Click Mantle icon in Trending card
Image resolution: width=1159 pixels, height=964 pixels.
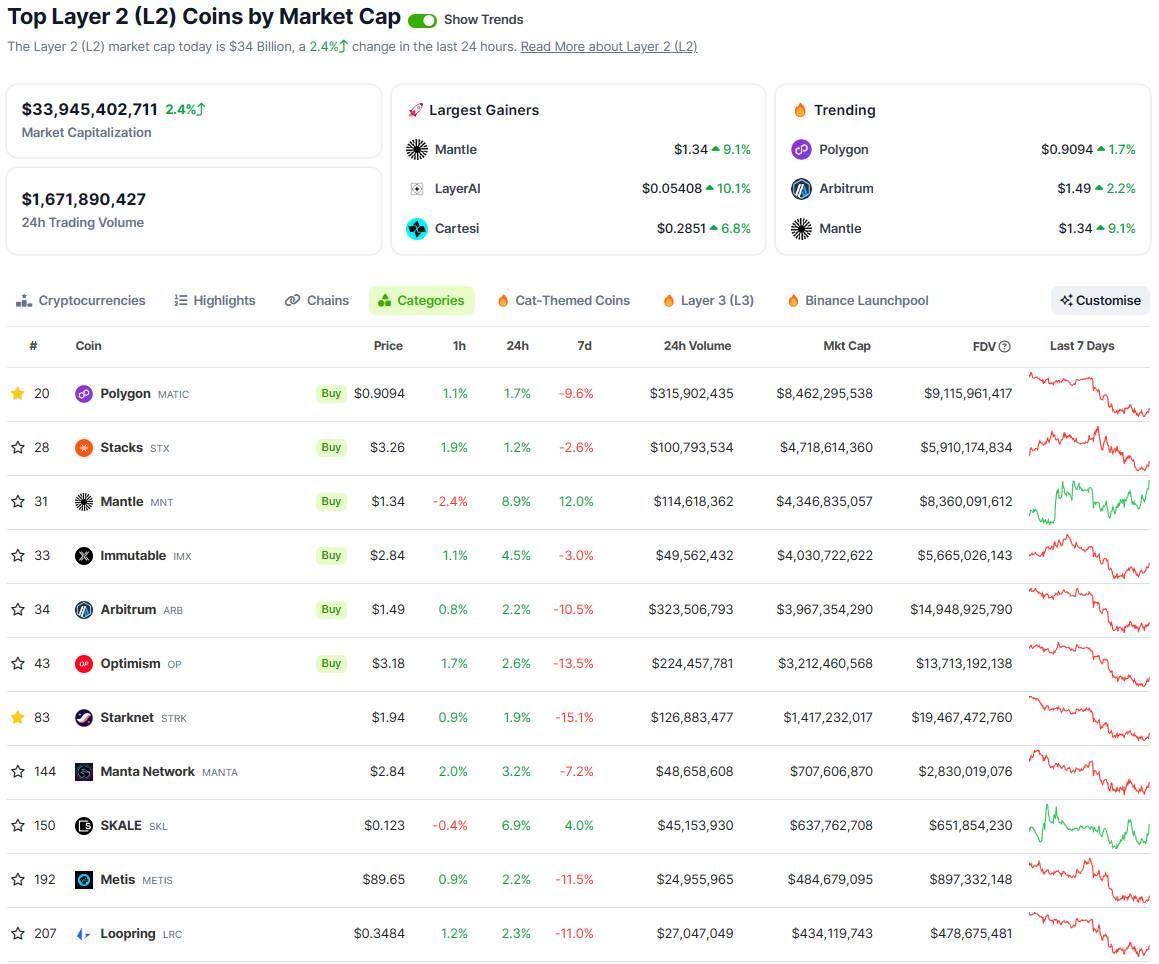[801, 228]
